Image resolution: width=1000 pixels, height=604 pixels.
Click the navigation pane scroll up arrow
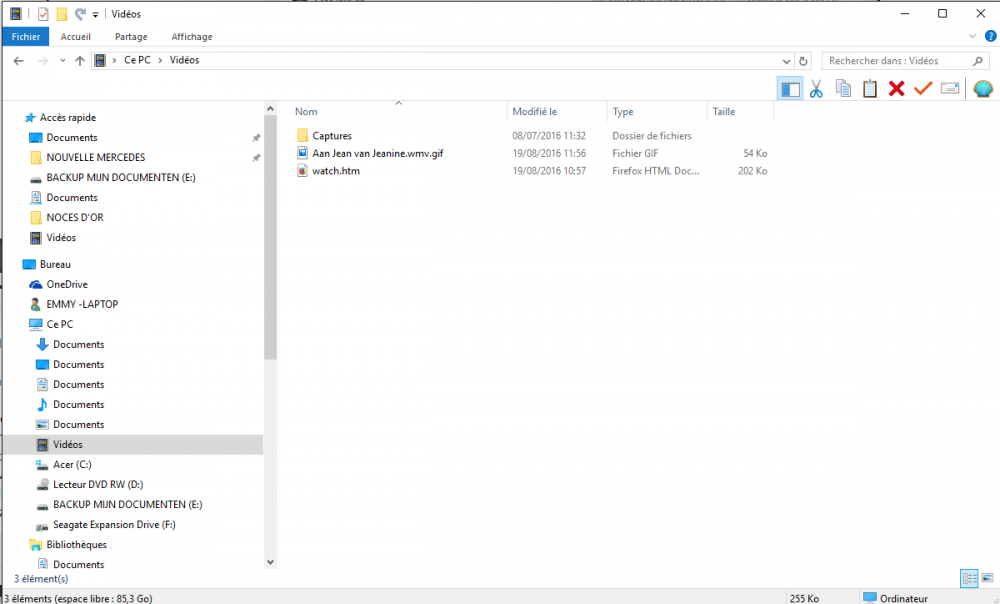click(270, 109)
